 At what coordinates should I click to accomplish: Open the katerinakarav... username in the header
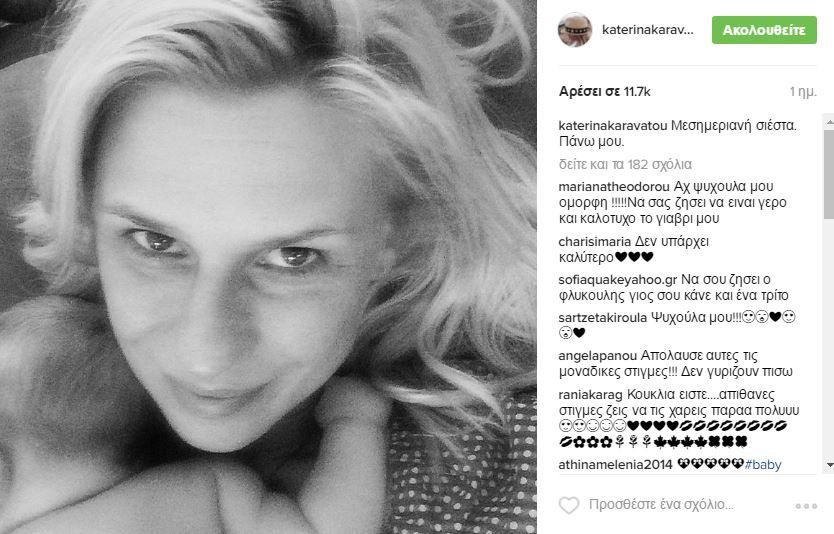coord(648,30)
